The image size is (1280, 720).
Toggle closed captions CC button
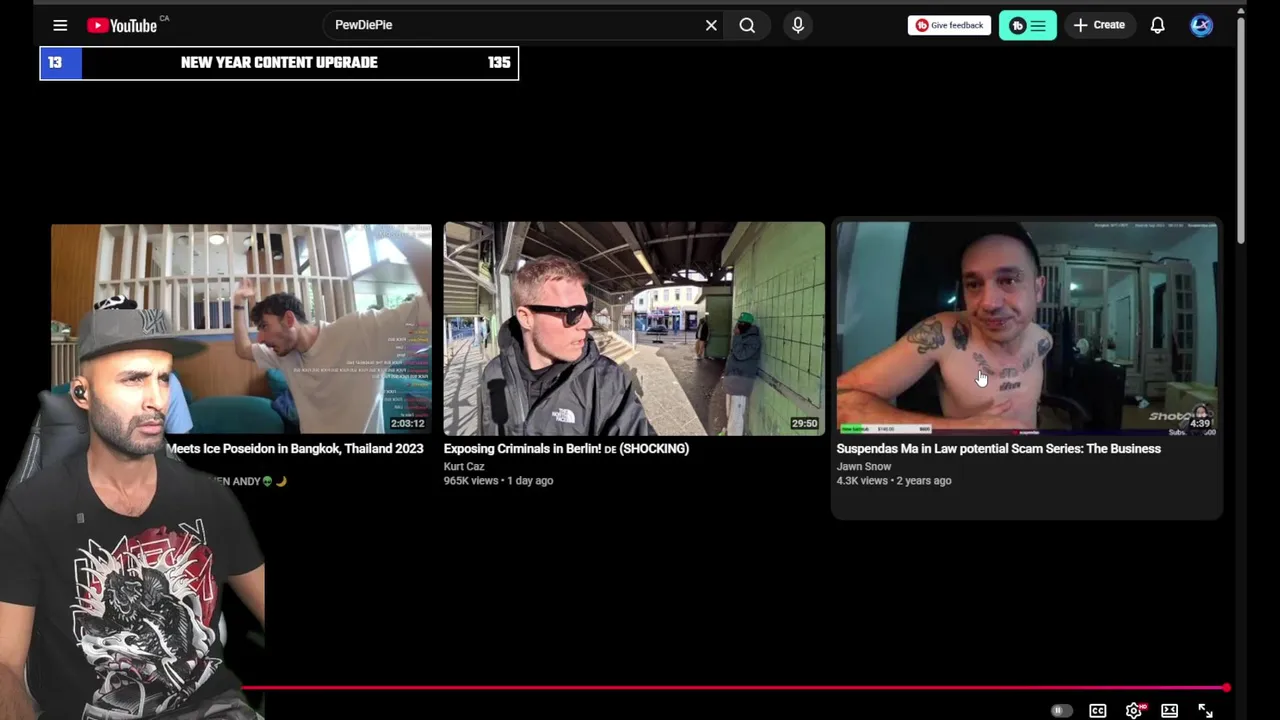click(x=1098, y=711)
